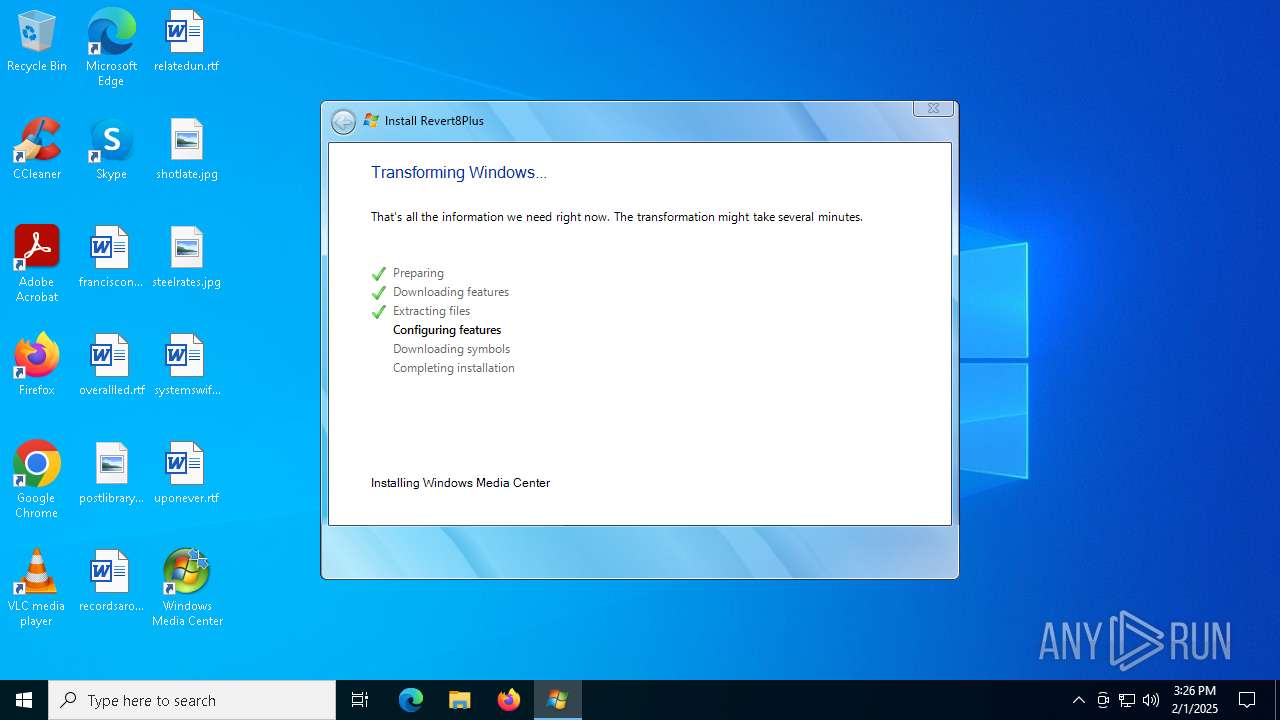Select steelrates.jpg image file
The width and height of the screenshot is (1280, 720).
(x=186, y=258)
